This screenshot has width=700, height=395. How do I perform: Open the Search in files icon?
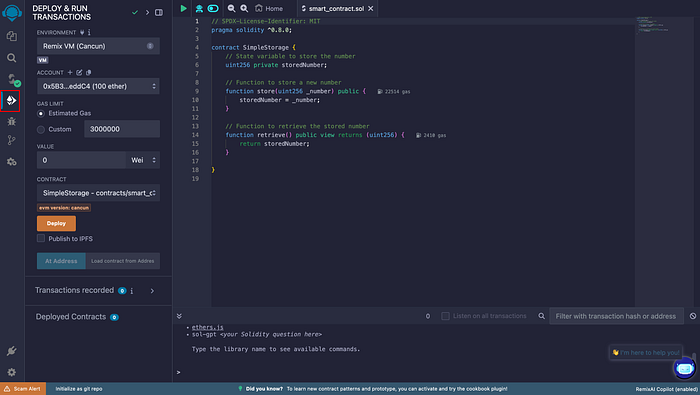point(12,58)
